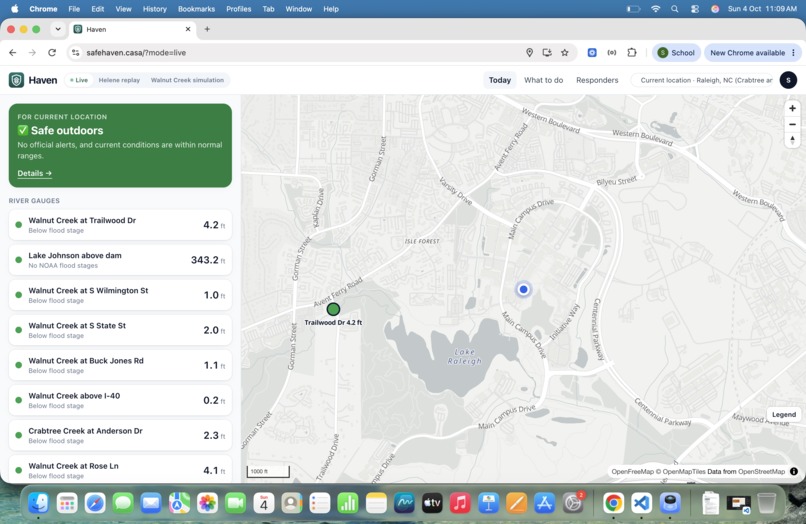Image resolution: width=806 pixels, height=524 pixels.
Task: Open Control Center in the menu bar
Action: point(694,9)
